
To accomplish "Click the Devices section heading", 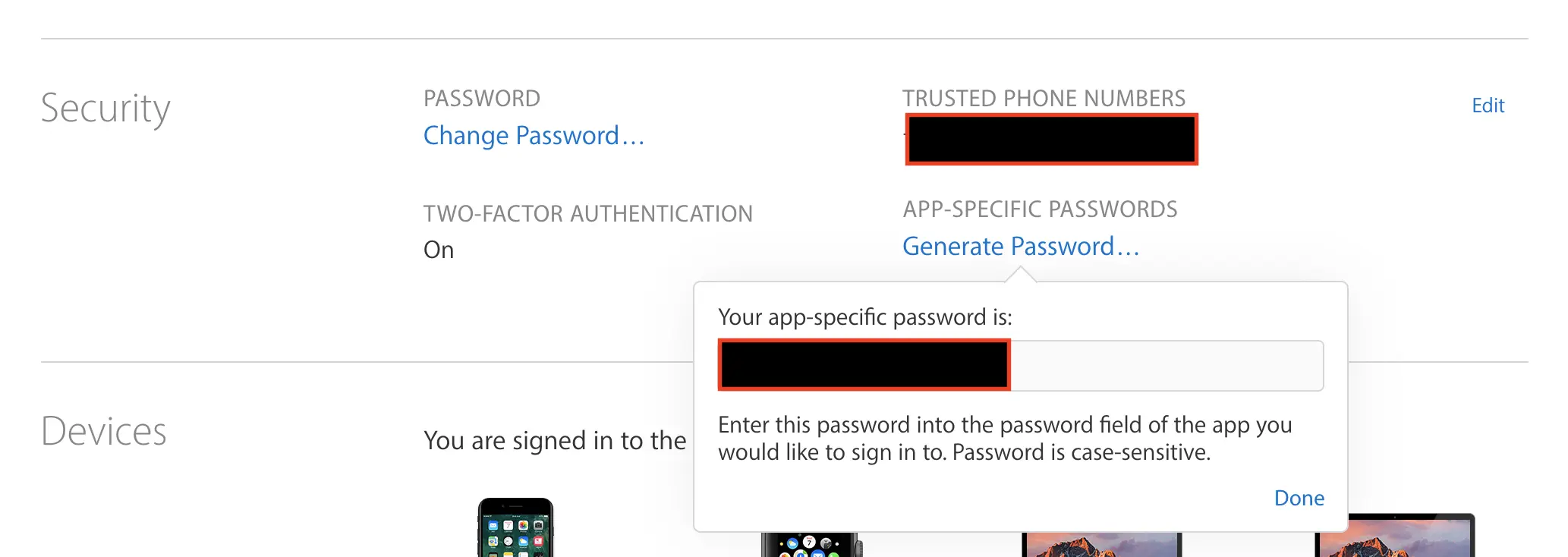I will tap(104, 431).
